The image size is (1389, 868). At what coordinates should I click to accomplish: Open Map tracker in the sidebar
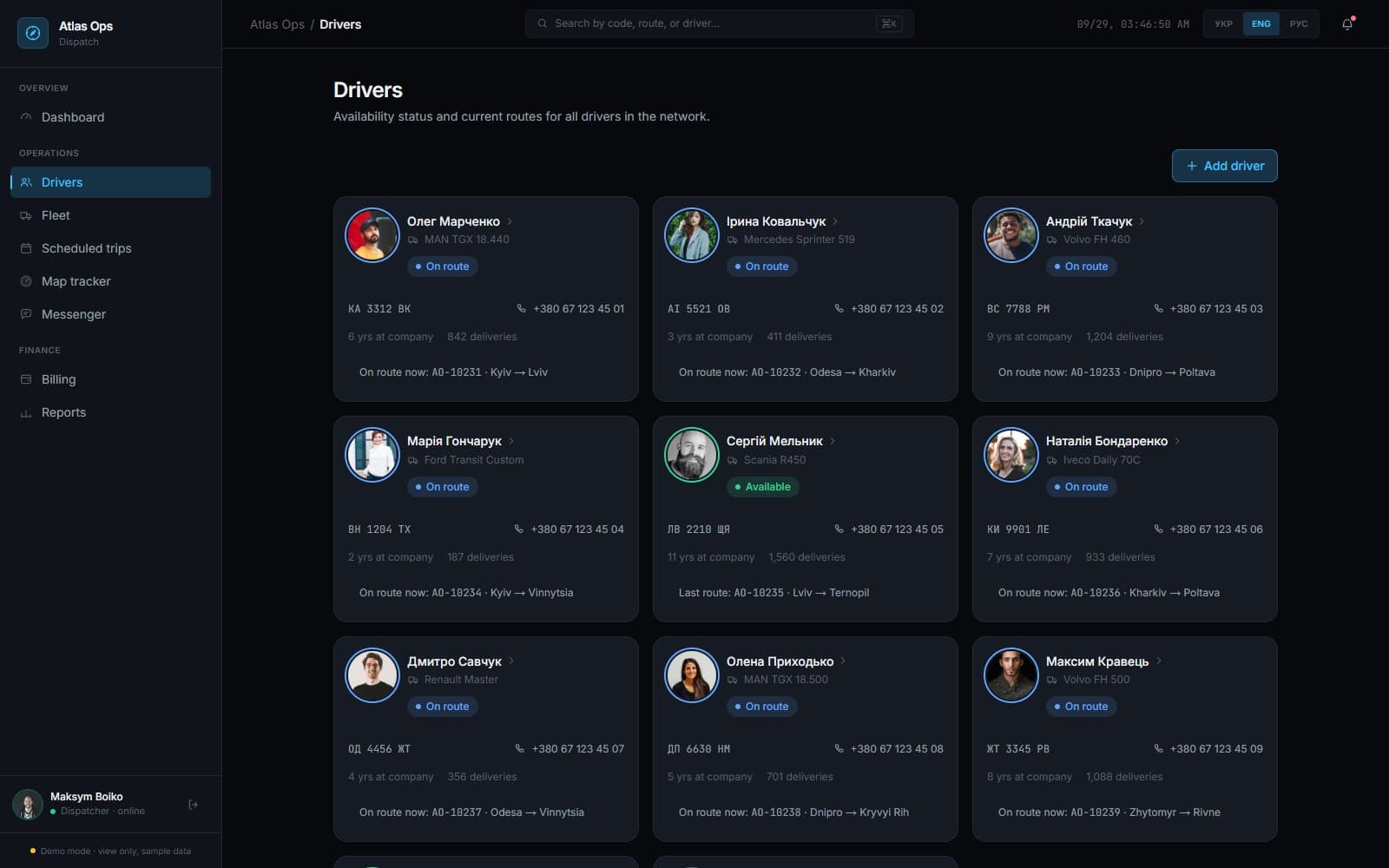(x=110, y=281)
